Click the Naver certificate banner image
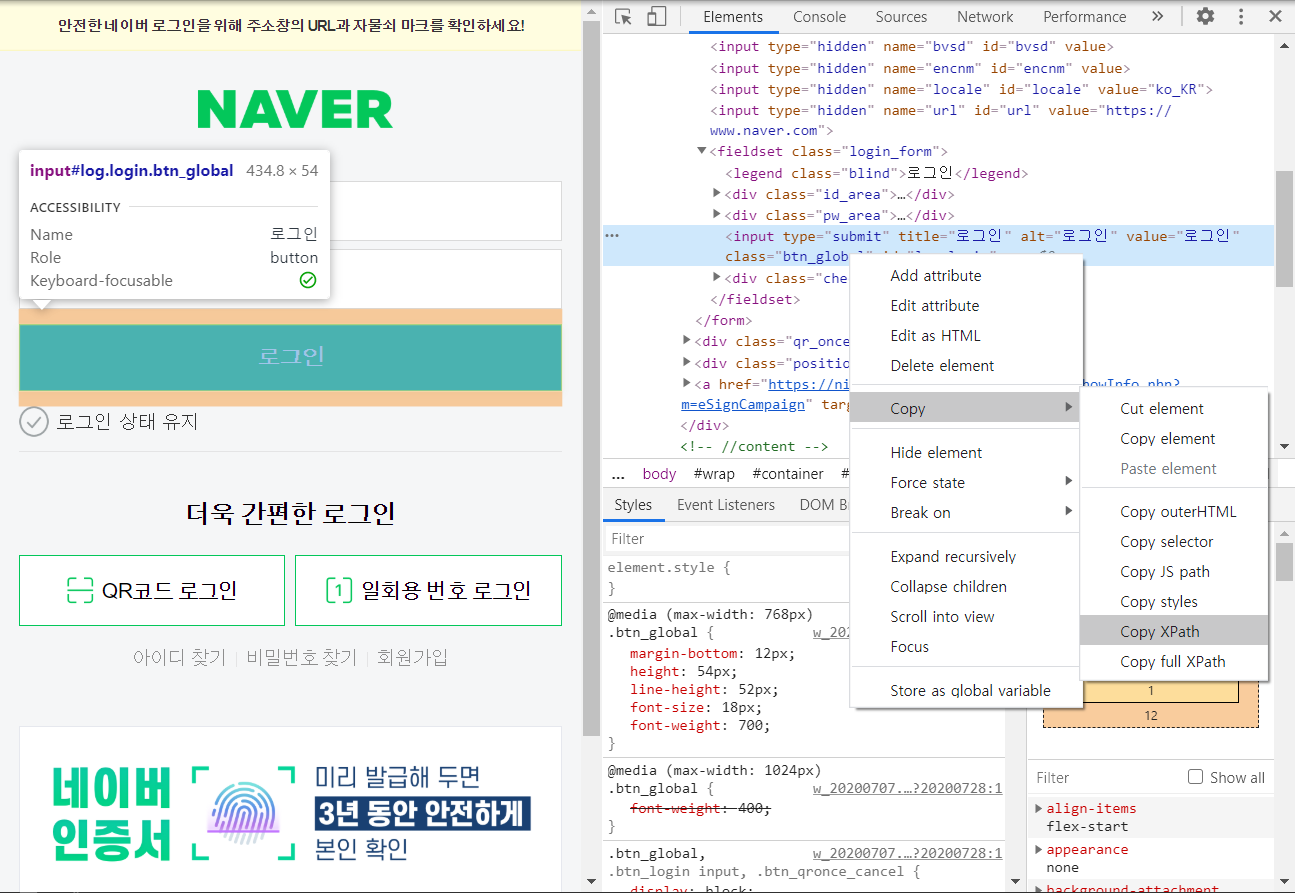 click(290, 809)
